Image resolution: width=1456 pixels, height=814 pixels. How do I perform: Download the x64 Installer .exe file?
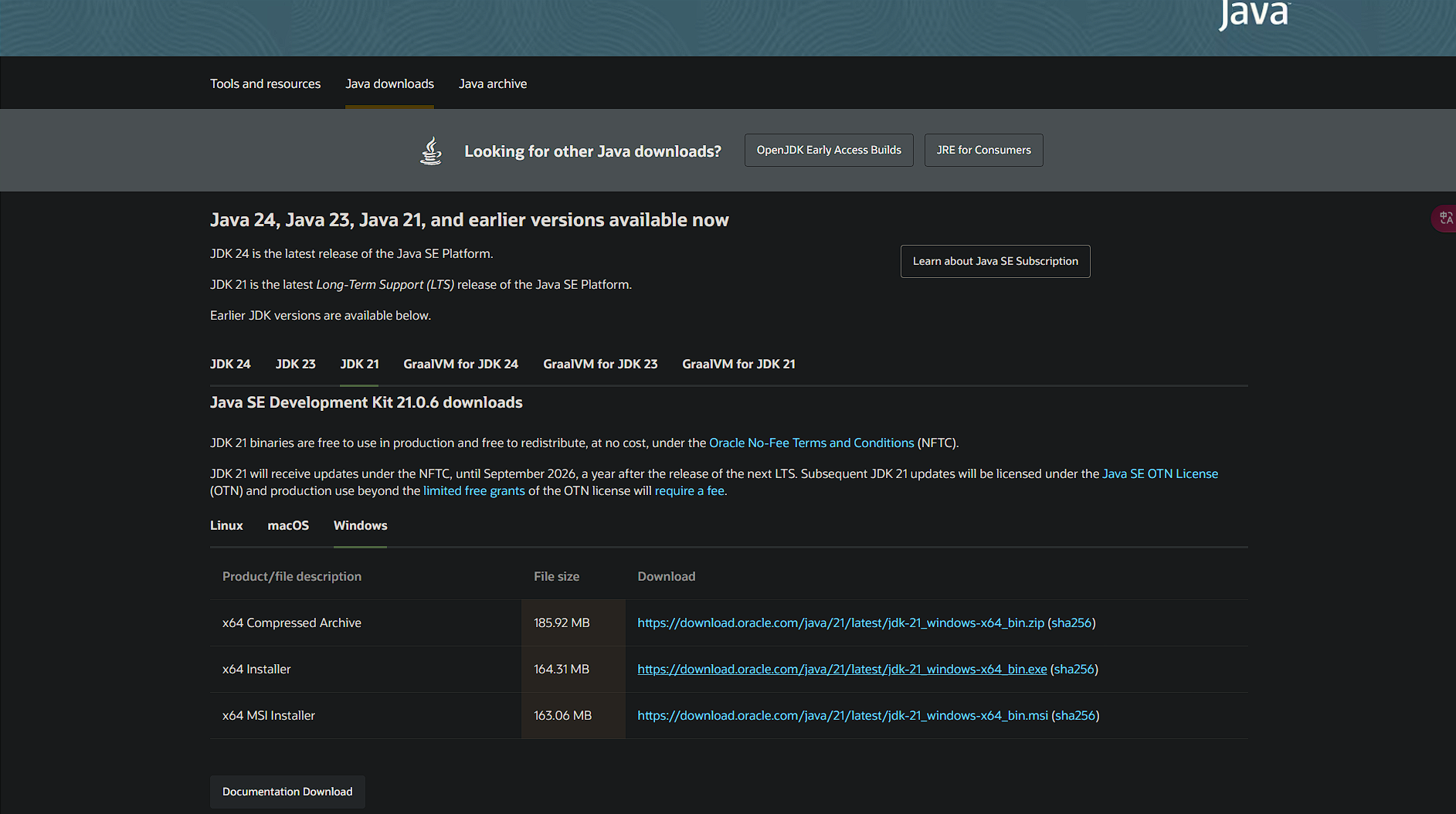pyautogui.click(x=842, y=669)
